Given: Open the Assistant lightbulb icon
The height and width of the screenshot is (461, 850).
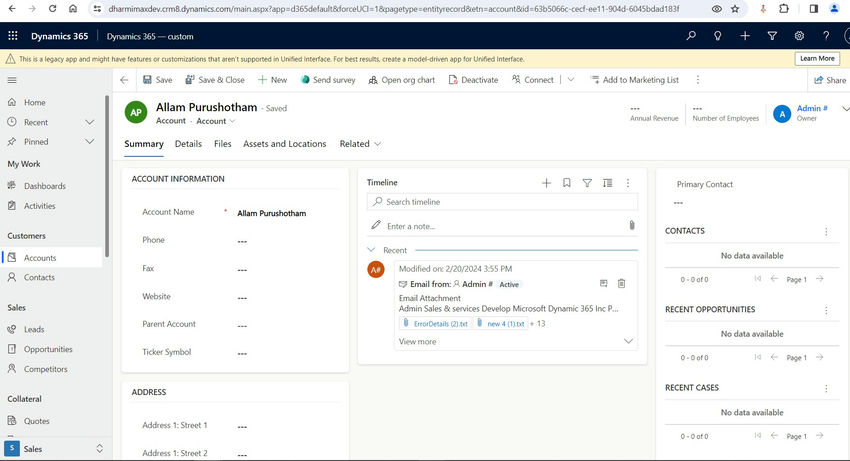Looking at the screenshot, I should coord(718,36).
